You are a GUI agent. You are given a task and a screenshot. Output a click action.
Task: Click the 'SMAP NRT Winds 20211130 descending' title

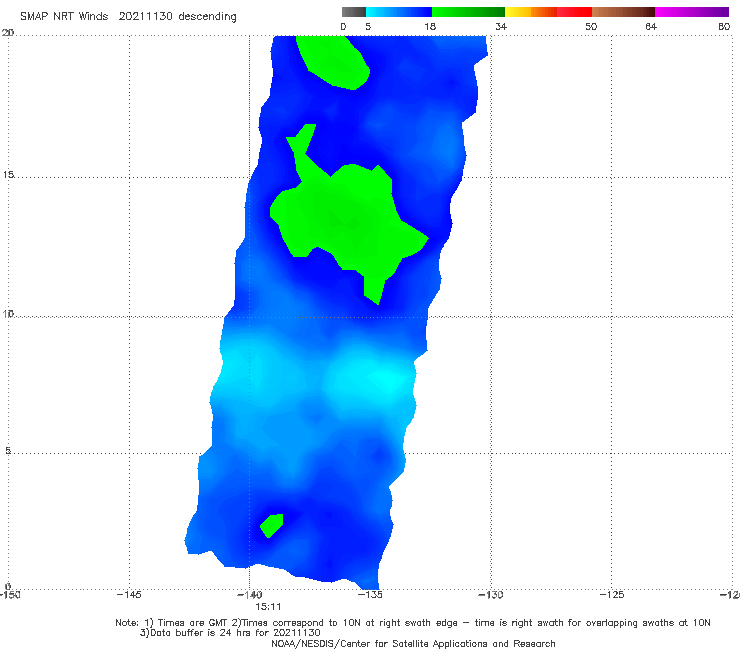128,16
